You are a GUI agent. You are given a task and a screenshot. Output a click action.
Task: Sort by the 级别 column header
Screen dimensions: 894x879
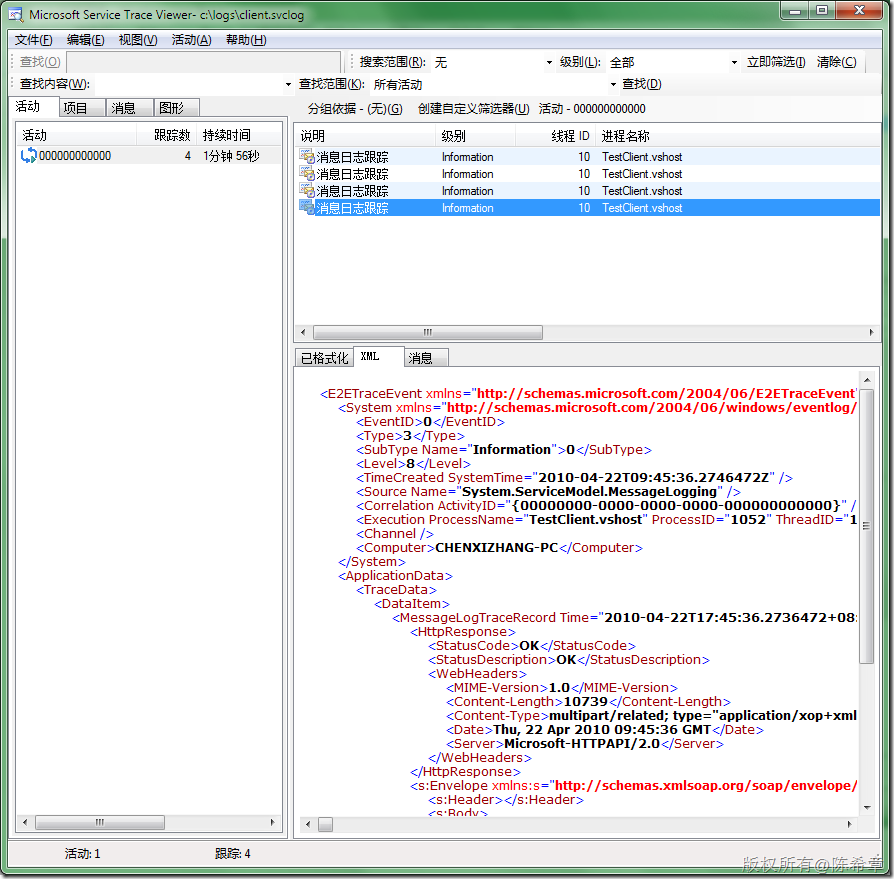pyautogui.click(x=476, y=136)
